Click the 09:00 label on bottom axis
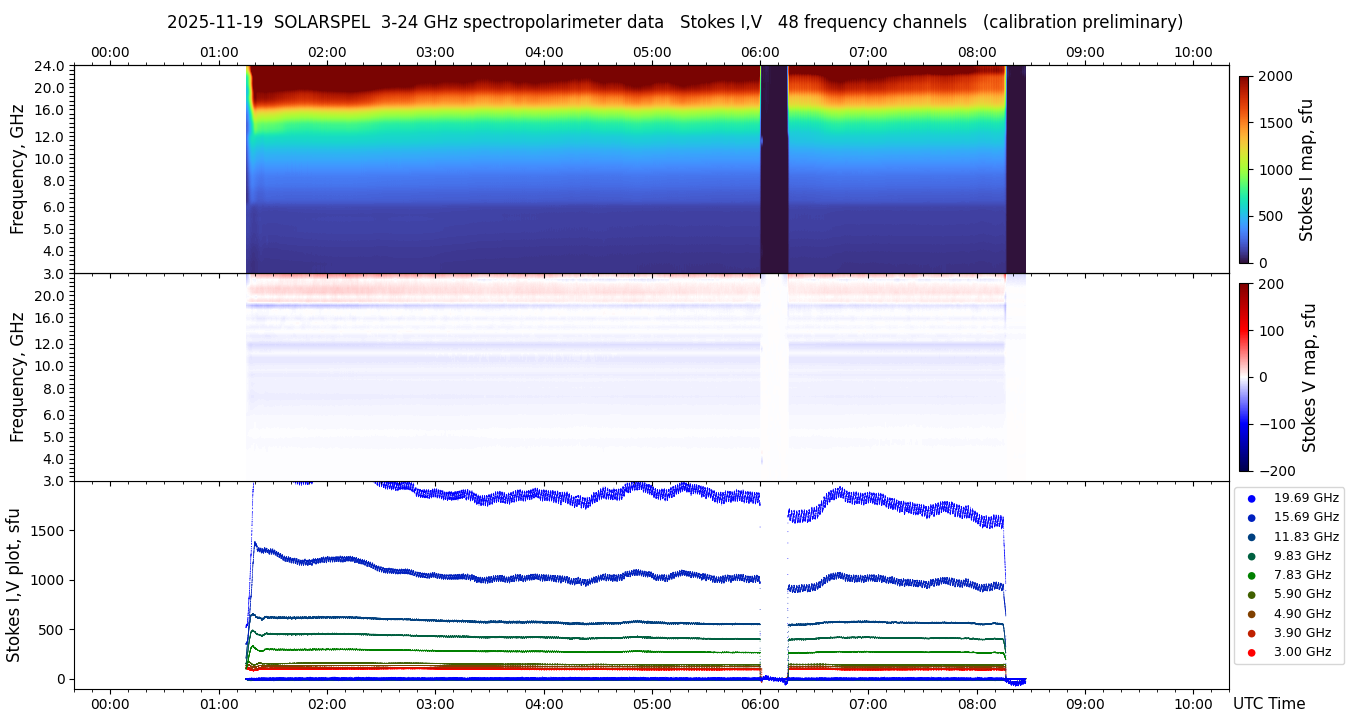Screen dimensions: 1350x725 1085,704
